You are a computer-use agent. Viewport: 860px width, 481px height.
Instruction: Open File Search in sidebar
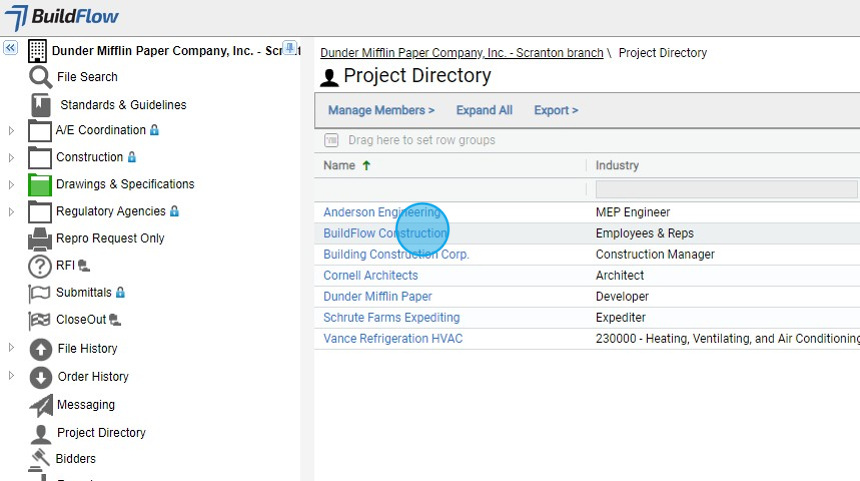pyautogui.click(x=87, y=77)
